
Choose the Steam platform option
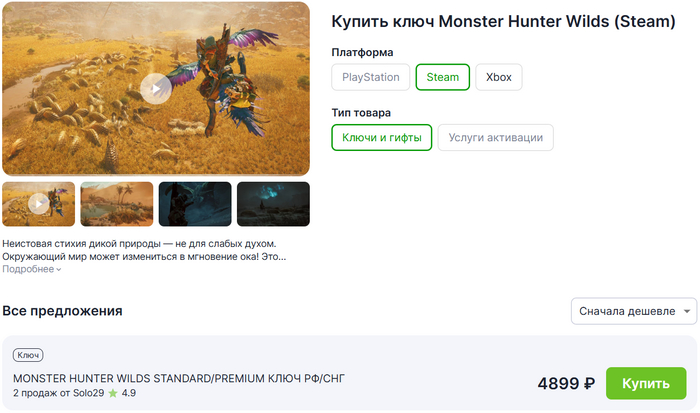click(442, 77)
